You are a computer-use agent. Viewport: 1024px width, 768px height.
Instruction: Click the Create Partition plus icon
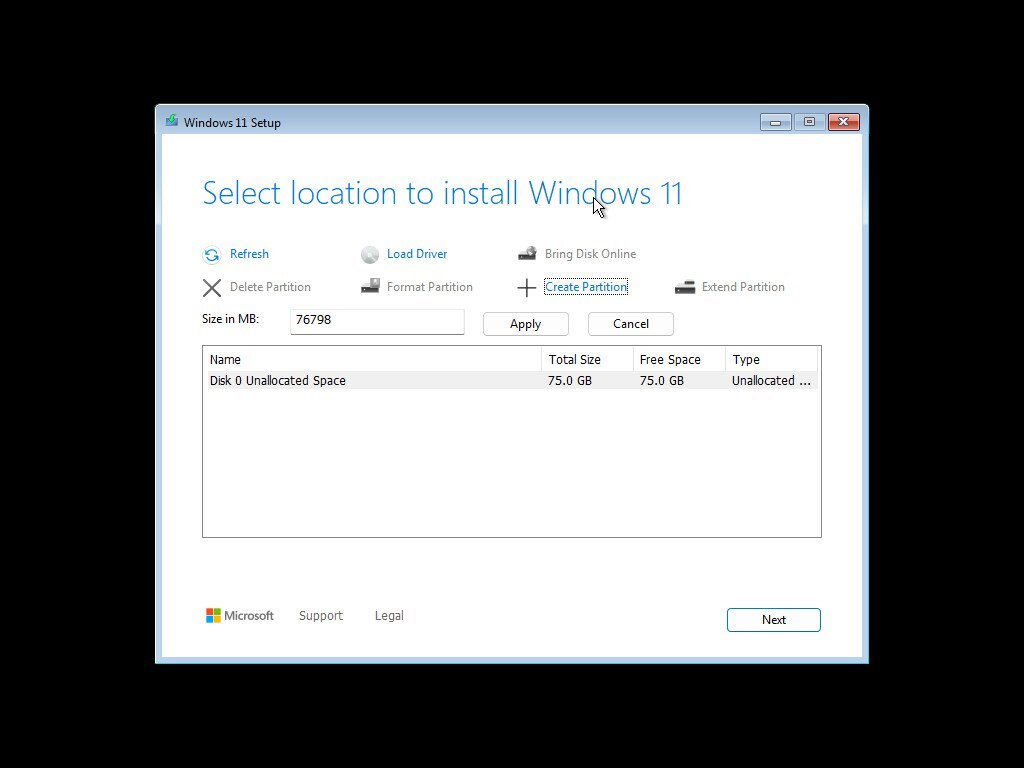point(527,288)
